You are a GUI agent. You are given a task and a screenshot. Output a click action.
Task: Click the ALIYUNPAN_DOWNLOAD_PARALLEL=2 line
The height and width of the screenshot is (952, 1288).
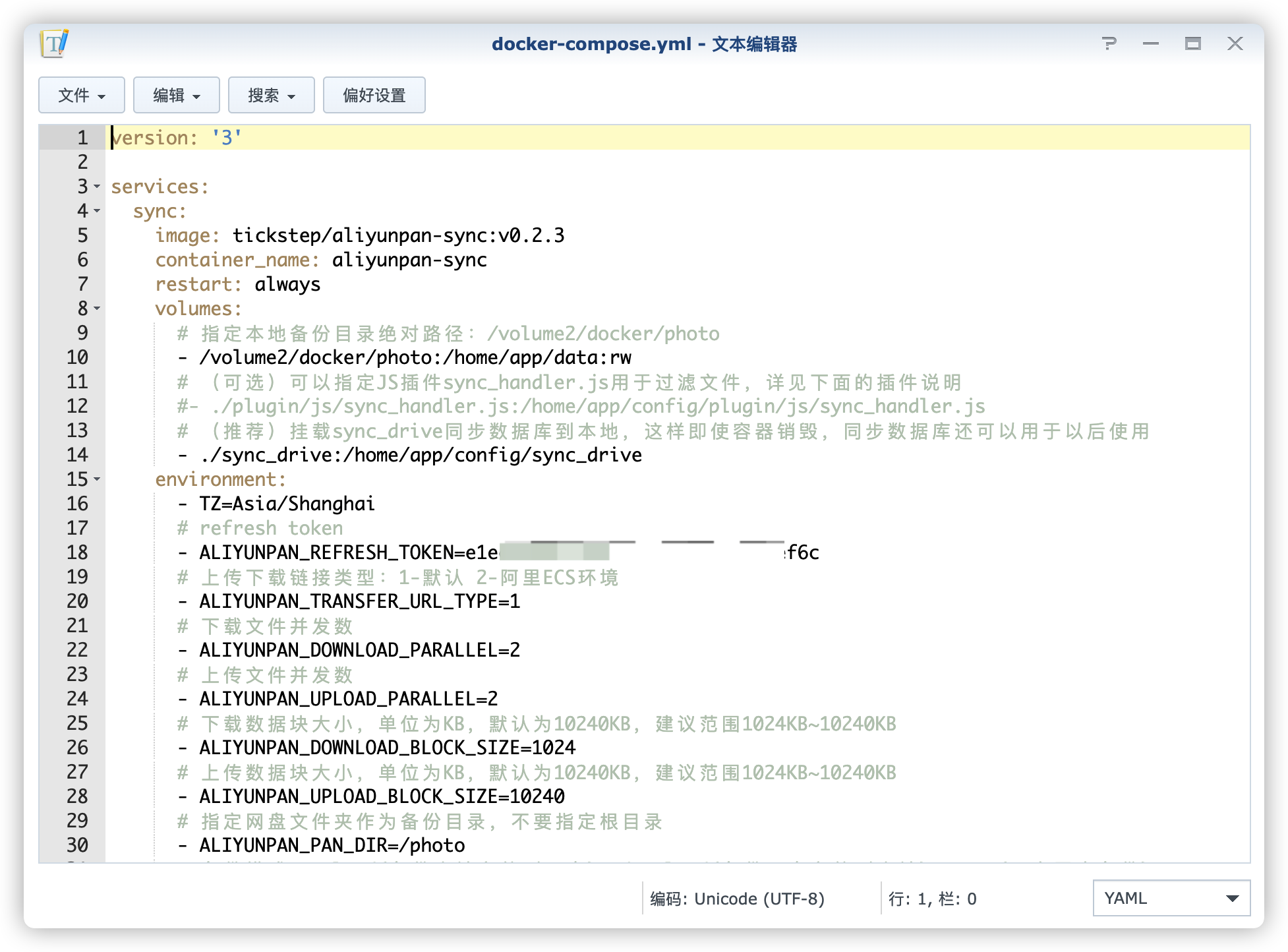coord(349,650)
